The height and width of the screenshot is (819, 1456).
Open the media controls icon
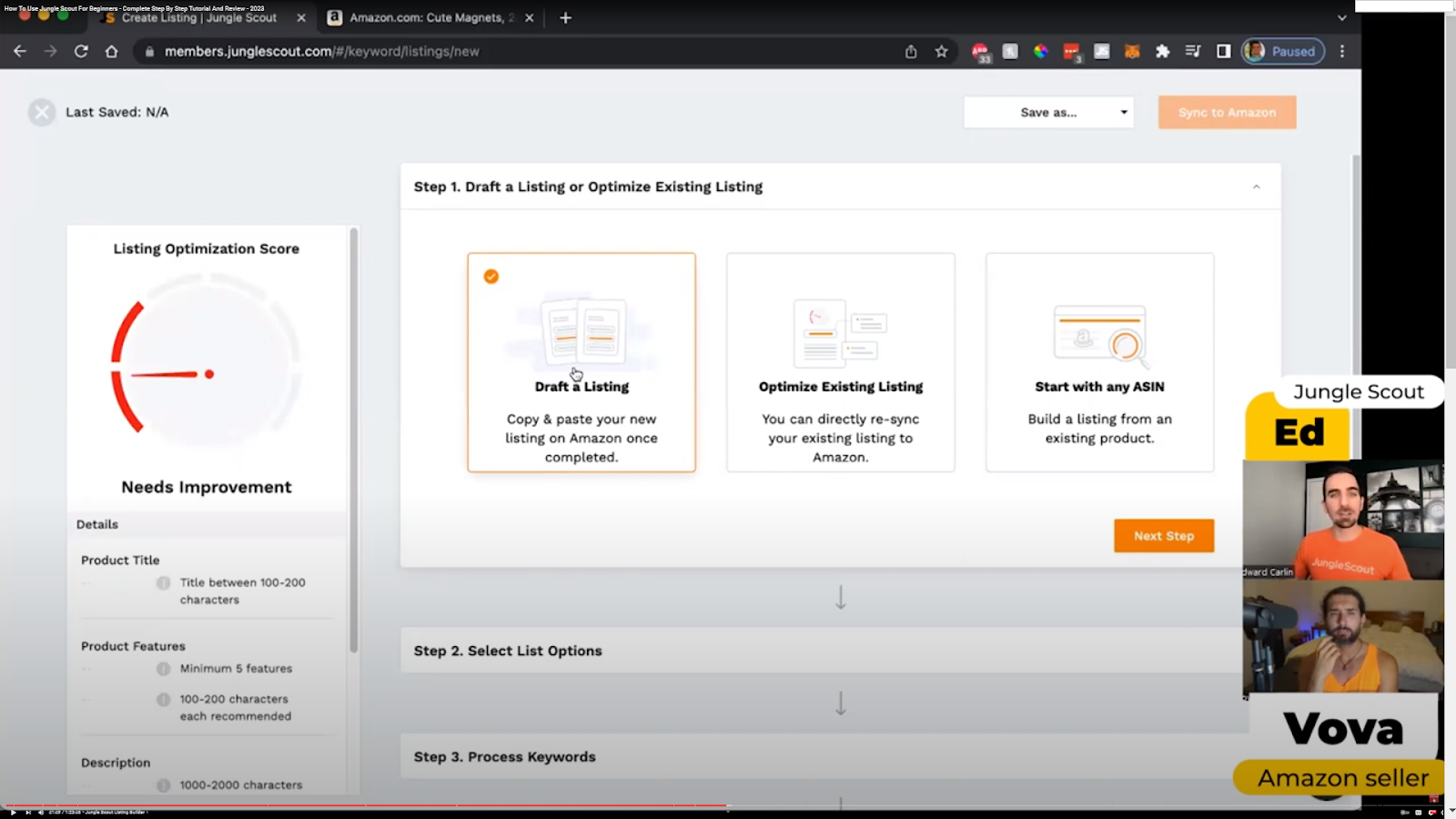click(1193, 52)
